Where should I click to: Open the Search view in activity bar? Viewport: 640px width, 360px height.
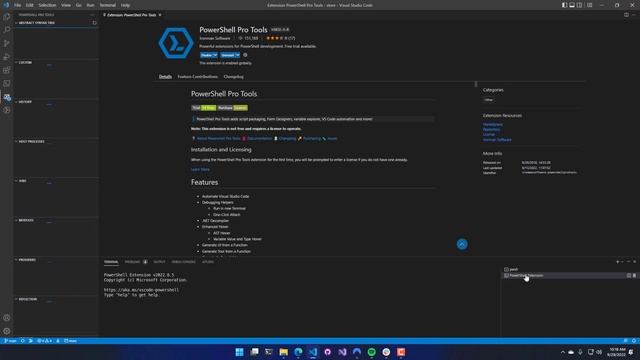(7, 30)
